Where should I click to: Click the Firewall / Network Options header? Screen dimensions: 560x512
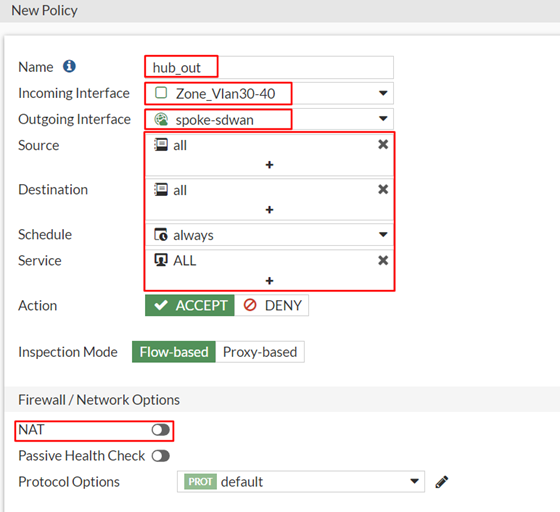tap(99, 400)
